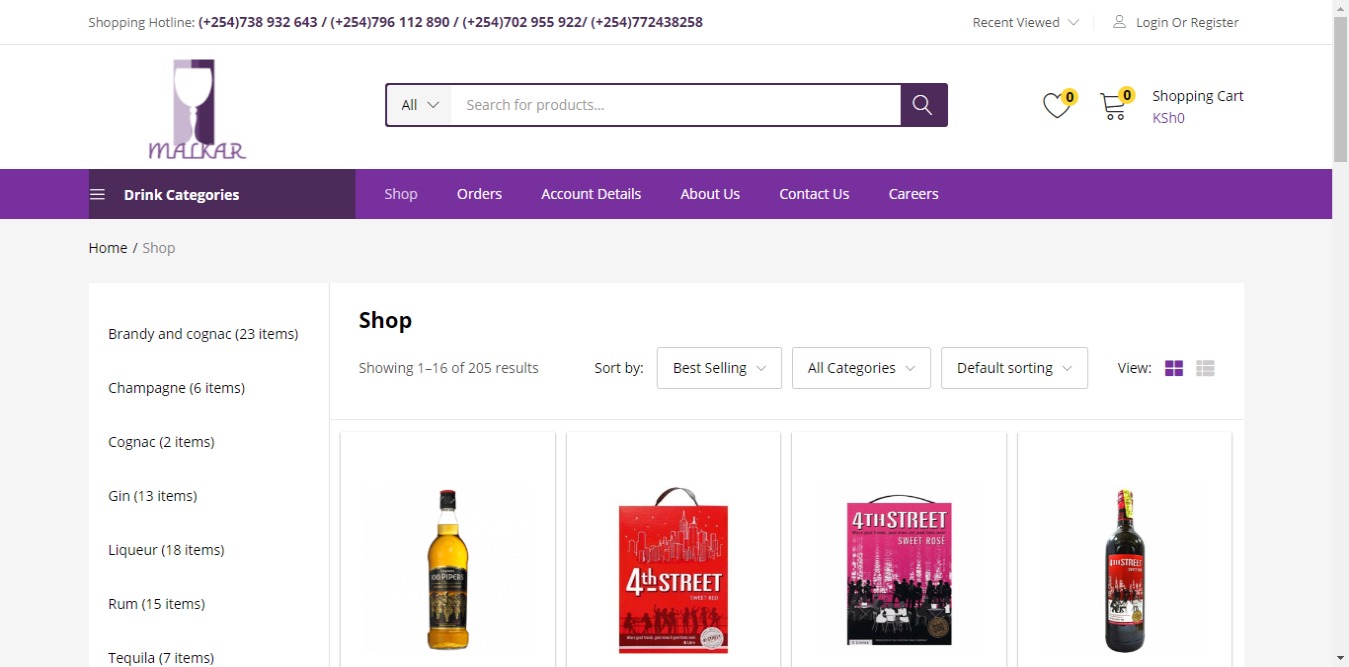Go to the Orders menu item
The height and width of the screenshot is (667, 1349).
point(479,194)
